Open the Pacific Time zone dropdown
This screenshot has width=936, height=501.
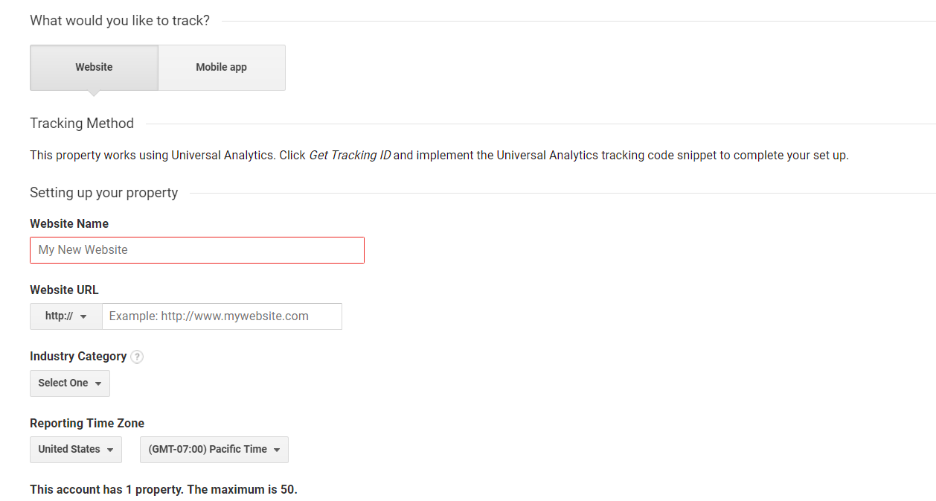(214, 450)
